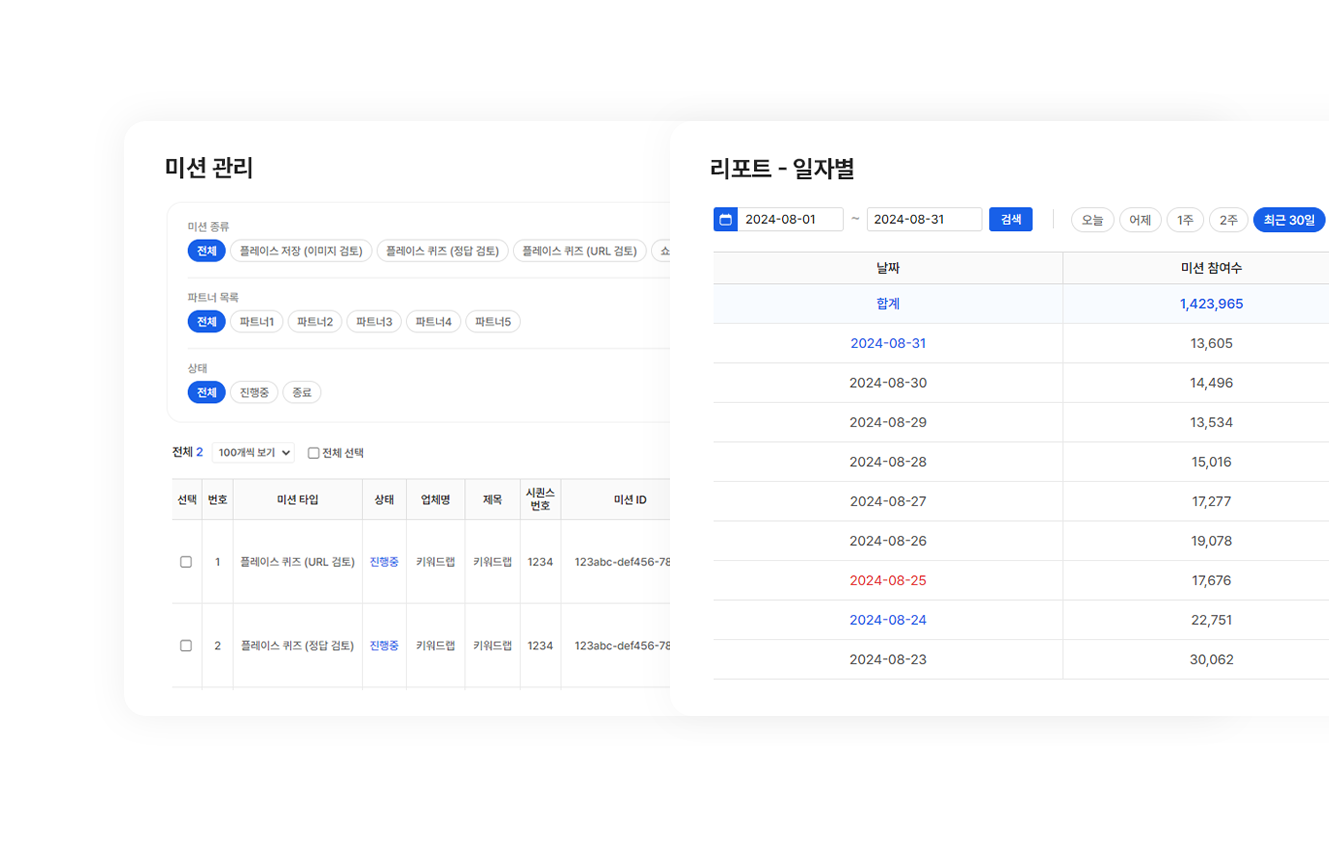Check the 전체 선택 checkbox
The image size is (1329, 854).
tap(313, 453)
